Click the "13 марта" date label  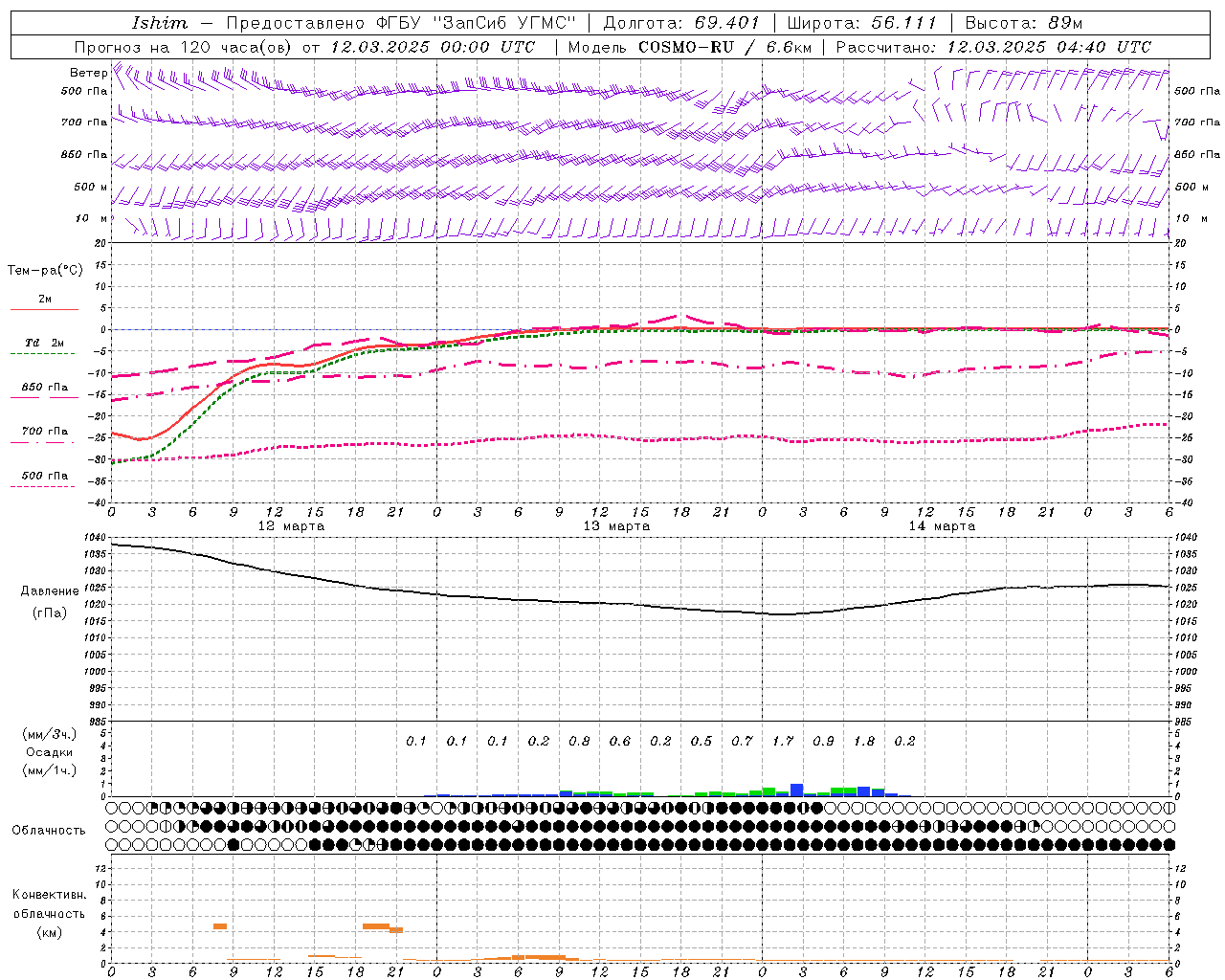pos(616,525)
